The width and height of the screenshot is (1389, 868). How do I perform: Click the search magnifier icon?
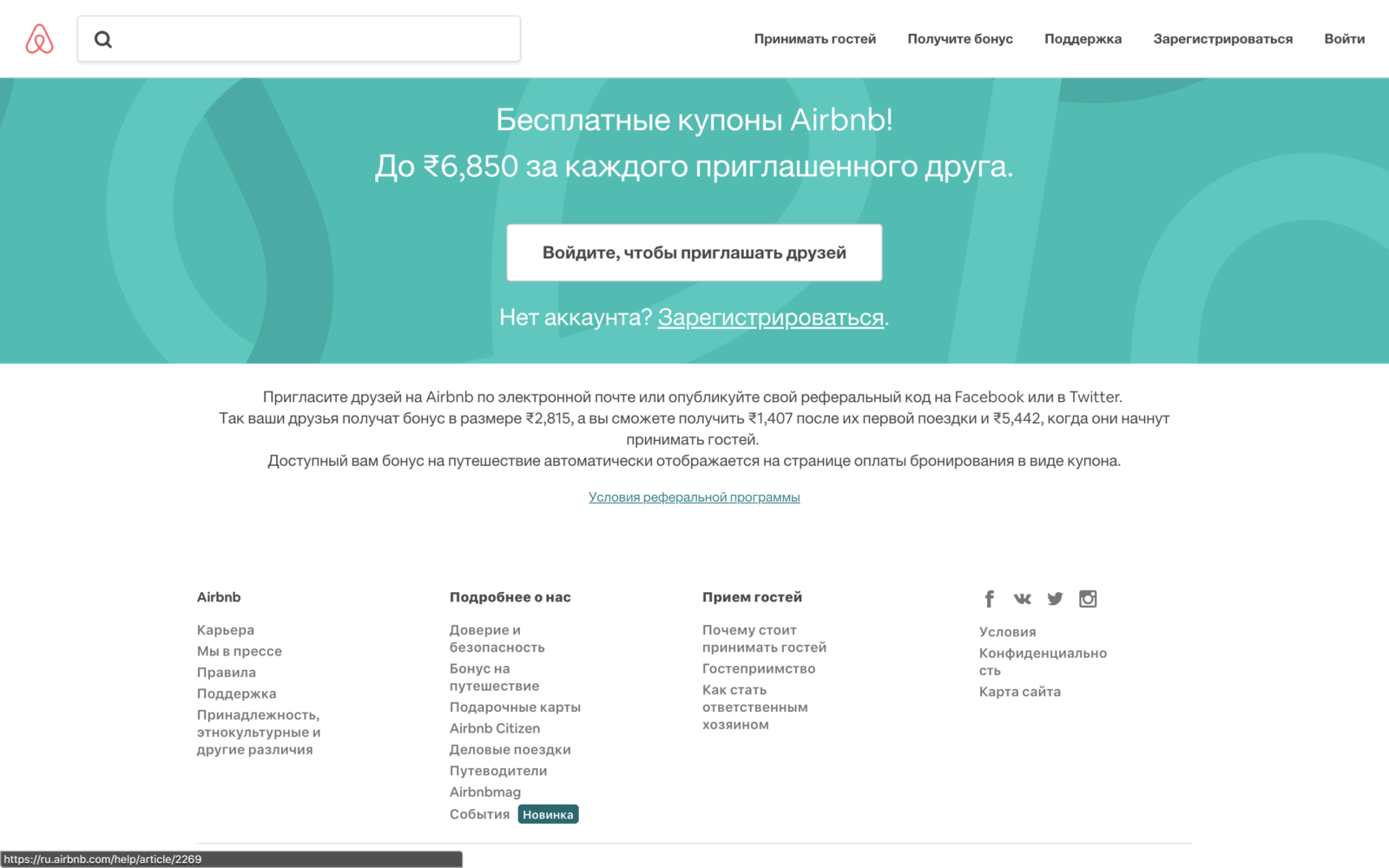[x=103, y=39]
